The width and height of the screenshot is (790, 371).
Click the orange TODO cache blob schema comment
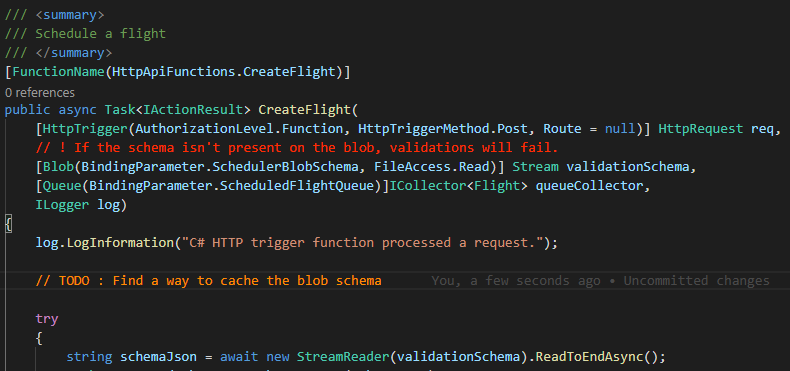point(209,281)
